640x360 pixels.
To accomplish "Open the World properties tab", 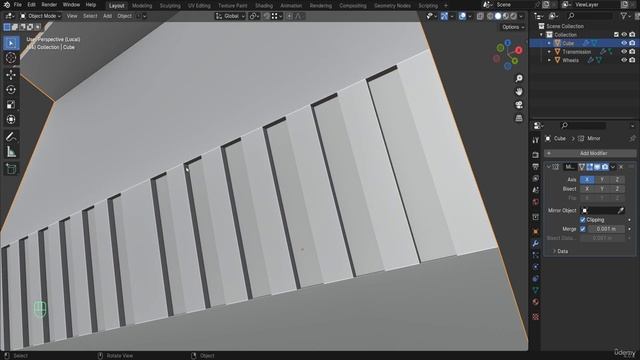I will tap(536, 202).
